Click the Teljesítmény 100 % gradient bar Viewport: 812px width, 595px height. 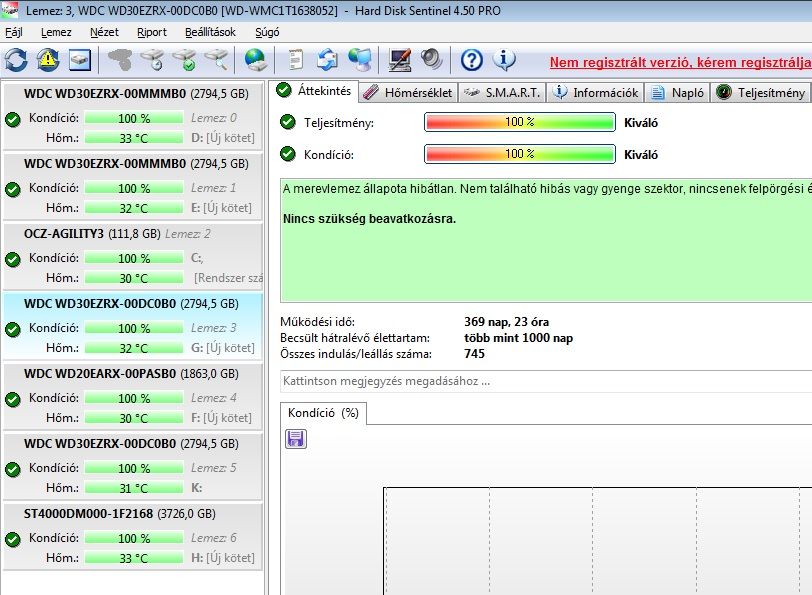tap(520, 122)
